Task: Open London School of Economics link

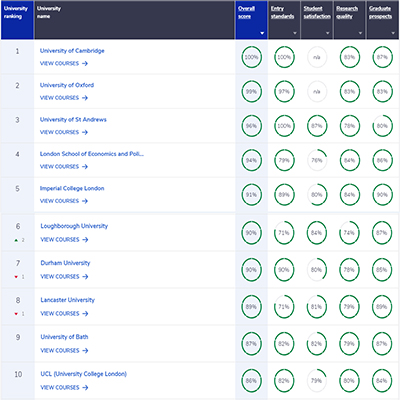Action: (x=92, y=154)
